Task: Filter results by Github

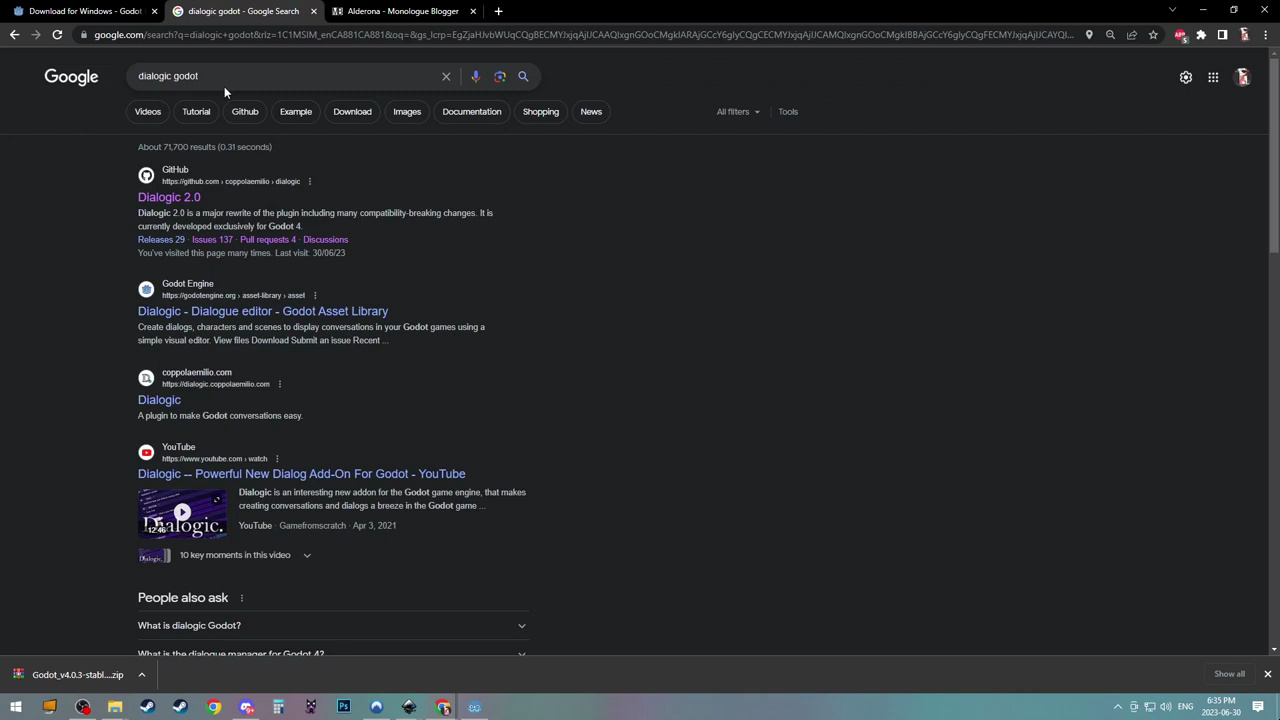Action: 245,112
